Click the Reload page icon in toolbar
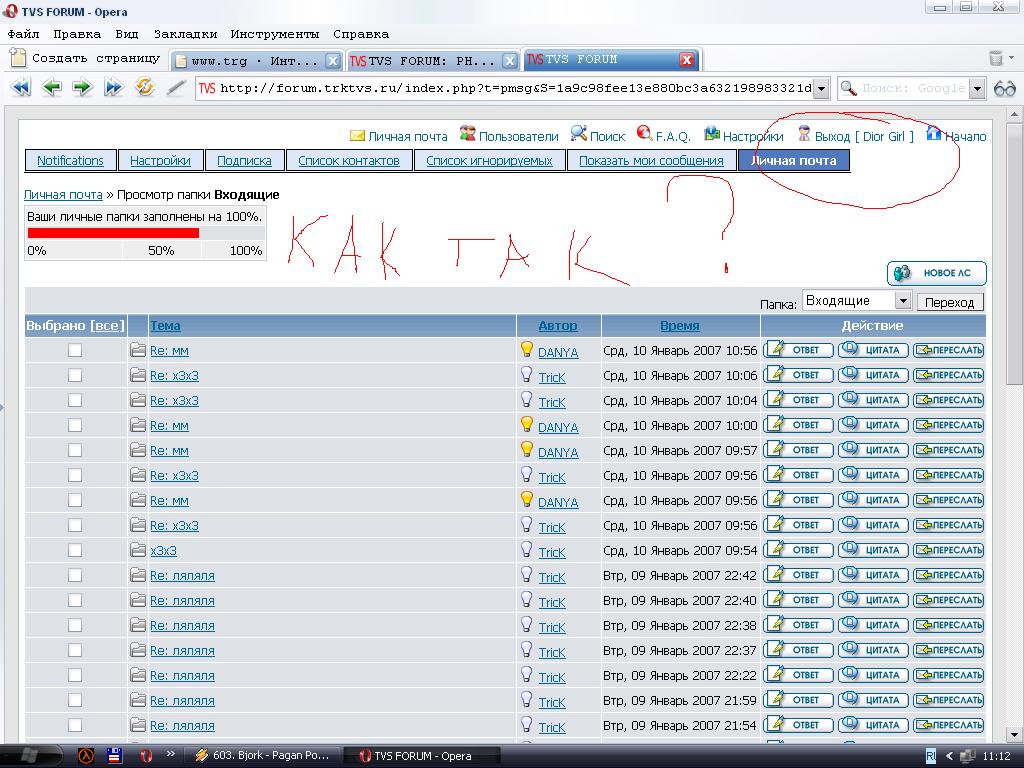1024x768 pixels. pyautogui.click(x=145, y=88)
